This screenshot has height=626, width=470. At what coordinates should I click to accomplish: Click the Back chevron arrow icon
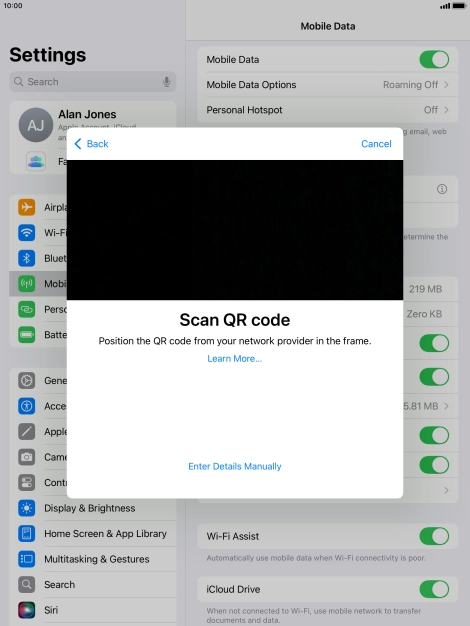click(x=78, y=144)
